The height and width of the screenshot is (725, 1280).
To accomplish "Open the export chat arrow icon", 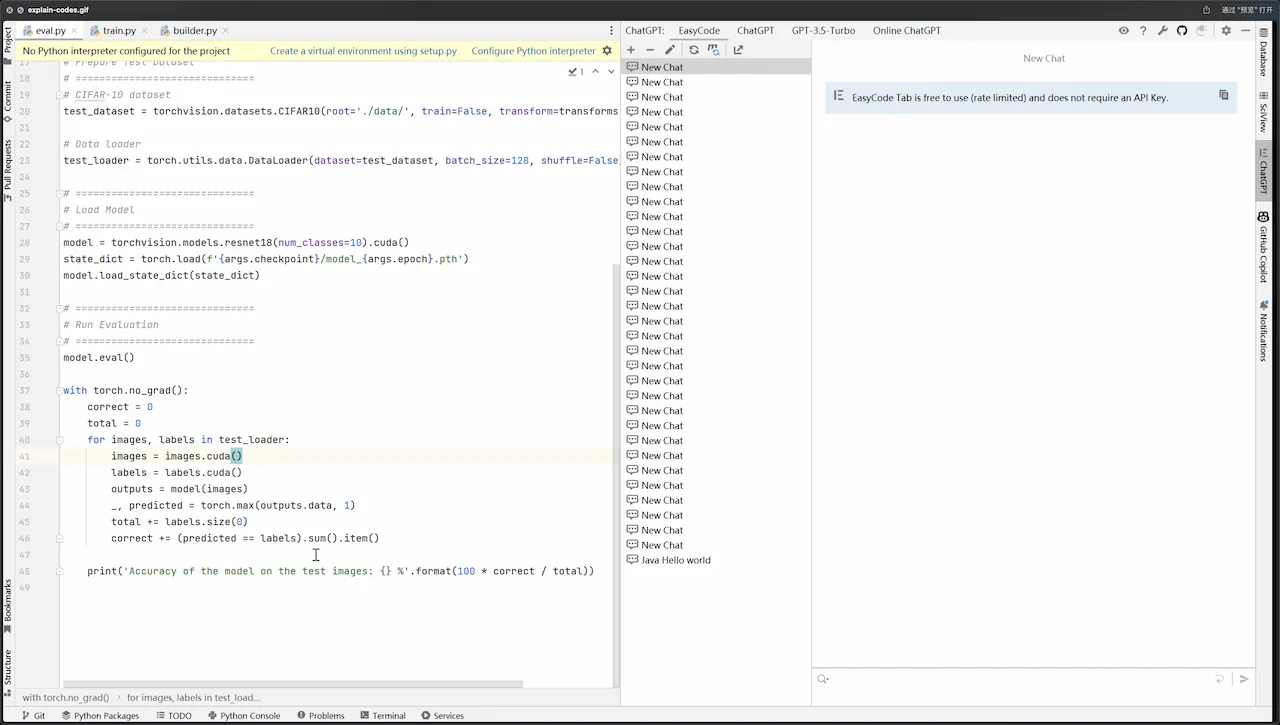I will point(738,50).
